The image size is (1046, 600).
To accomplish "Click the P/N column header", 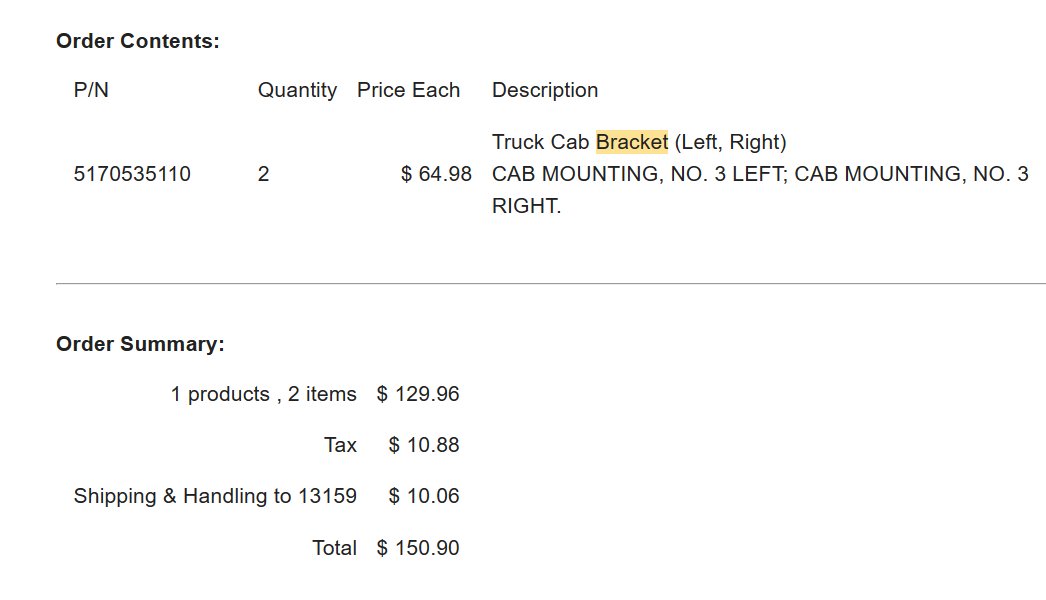I will (x=91, y=90).
